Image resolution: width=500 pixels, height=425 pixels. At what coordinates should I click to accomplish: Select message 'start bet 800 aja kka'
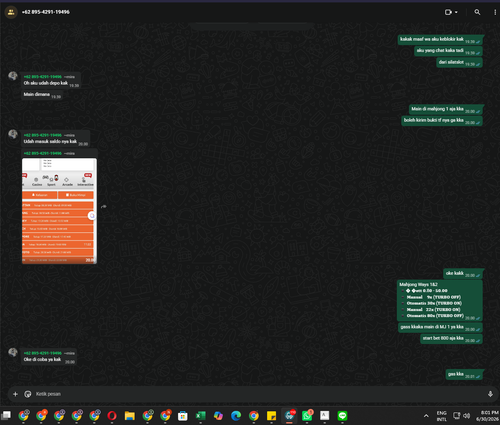[x=452, y=339]
